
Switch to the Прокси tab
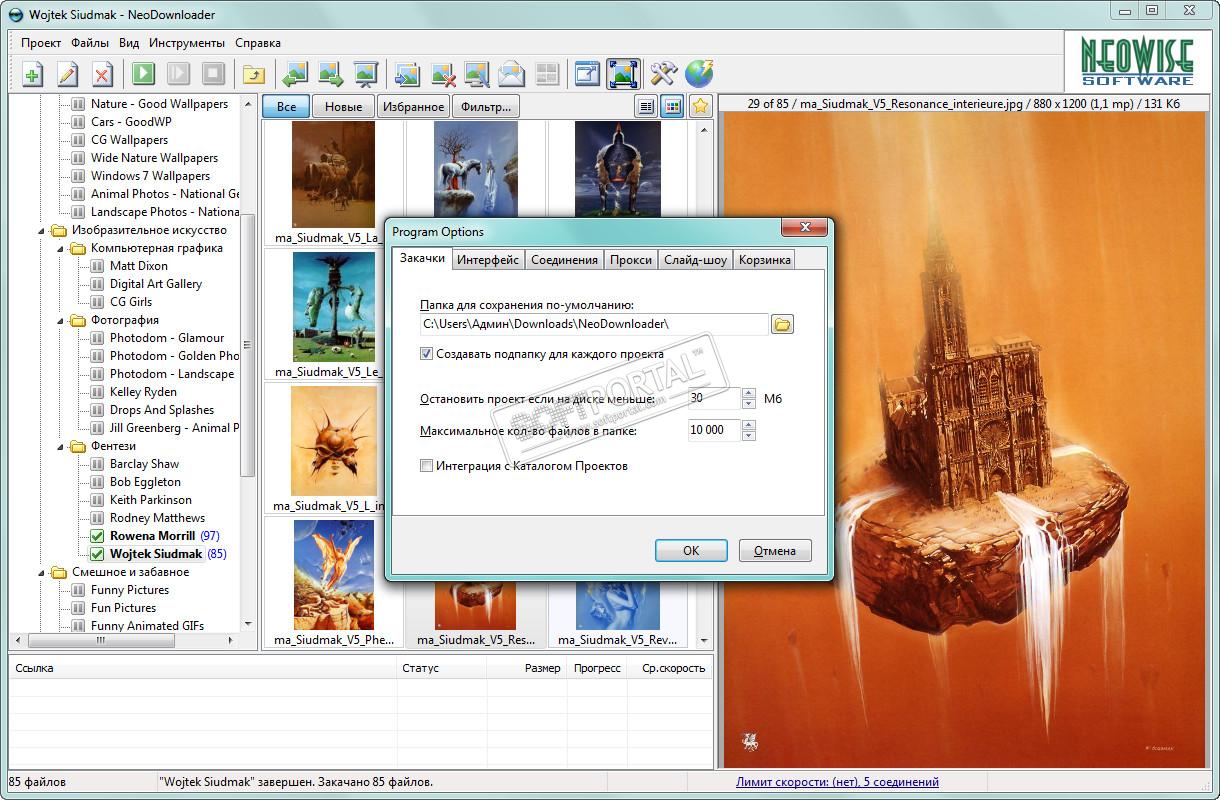pos(630,260)
